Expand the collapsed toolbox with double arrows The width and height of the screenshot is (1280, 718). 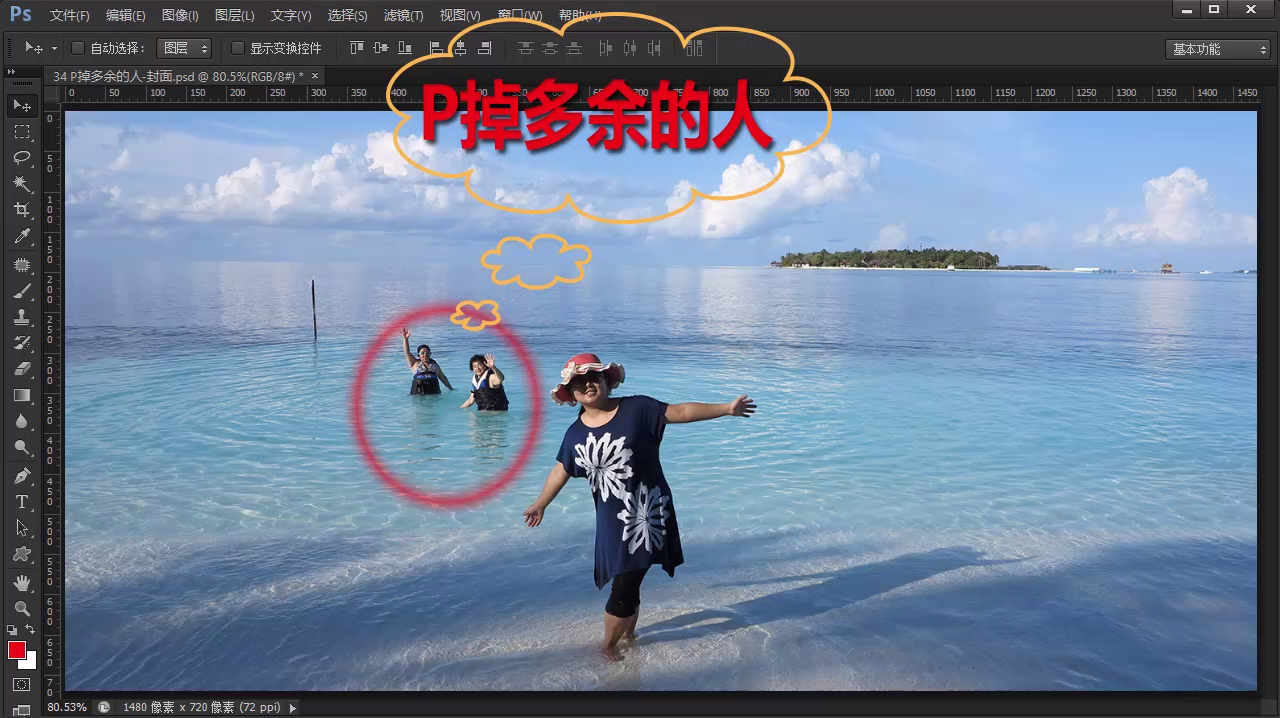(11, 72)
